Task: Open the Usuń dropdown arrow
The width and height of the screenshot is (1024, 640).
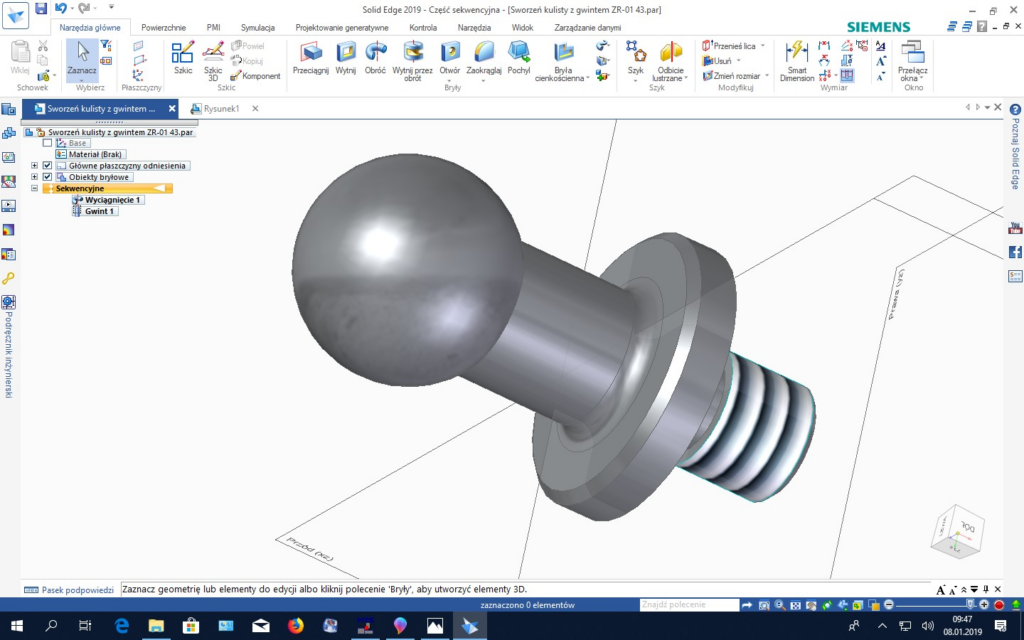Action: (x=739, y=61)
